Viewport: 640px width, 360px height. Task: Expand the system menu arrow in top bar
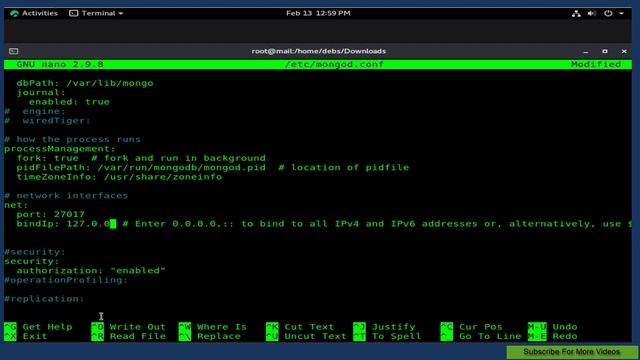[x=621, y=13]
